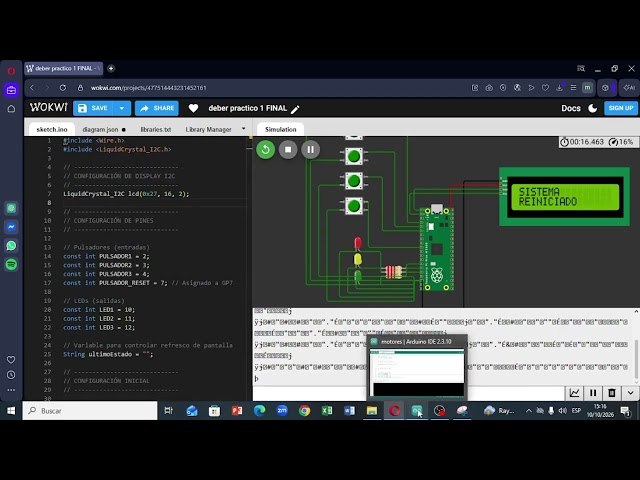This screenshot has width=640, height=480.
Task: Open the Save dropdown arrow
Action: click(122, 108)
